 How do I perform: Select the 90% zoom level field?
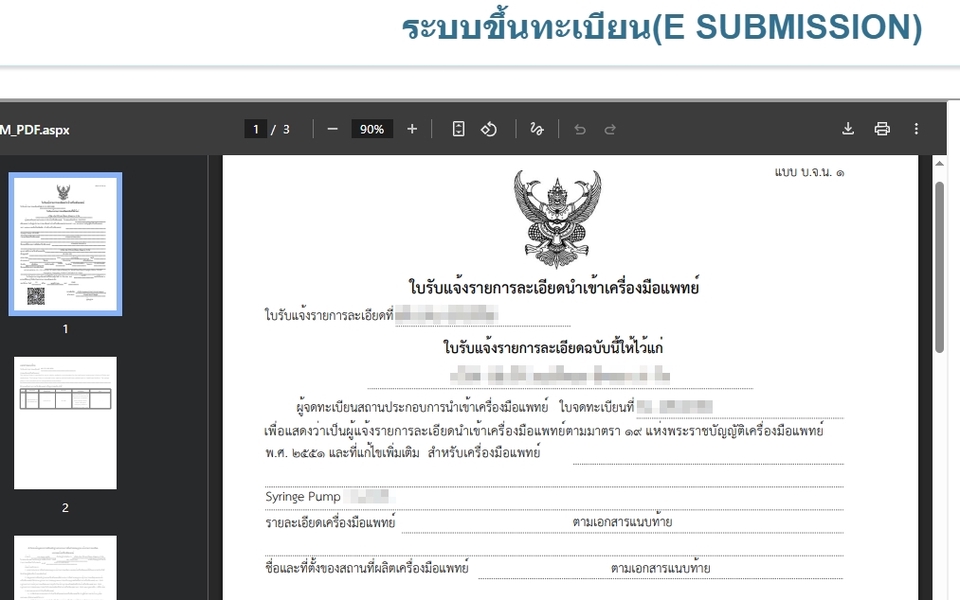point(372,129)
